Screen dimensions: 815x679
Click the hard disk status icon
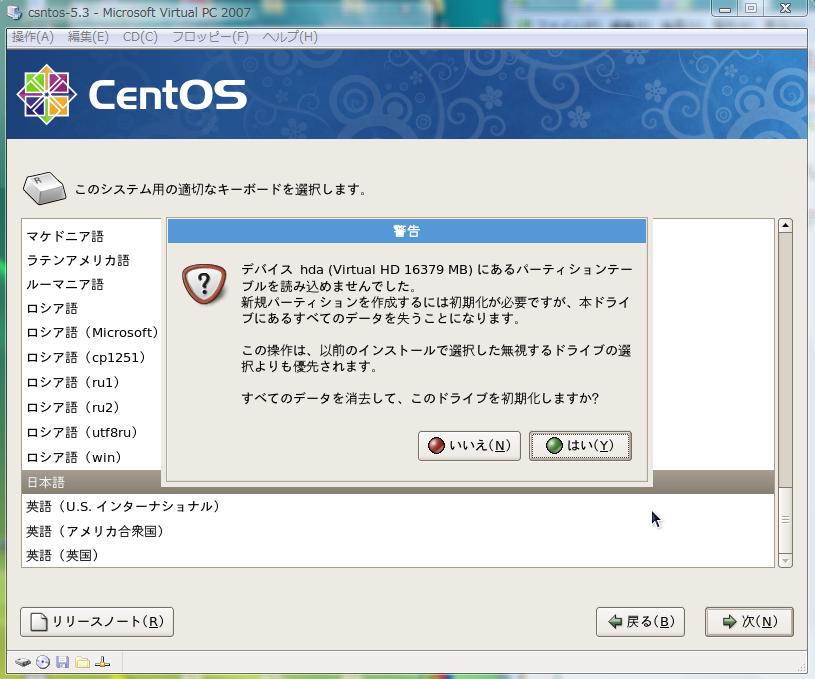(22, 662)
